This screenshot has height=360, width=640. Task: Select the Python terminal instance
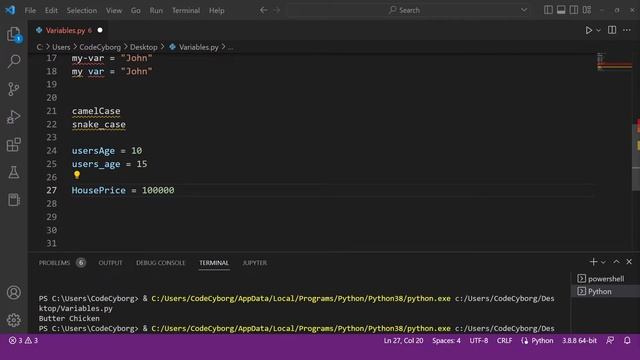(605, 291)
